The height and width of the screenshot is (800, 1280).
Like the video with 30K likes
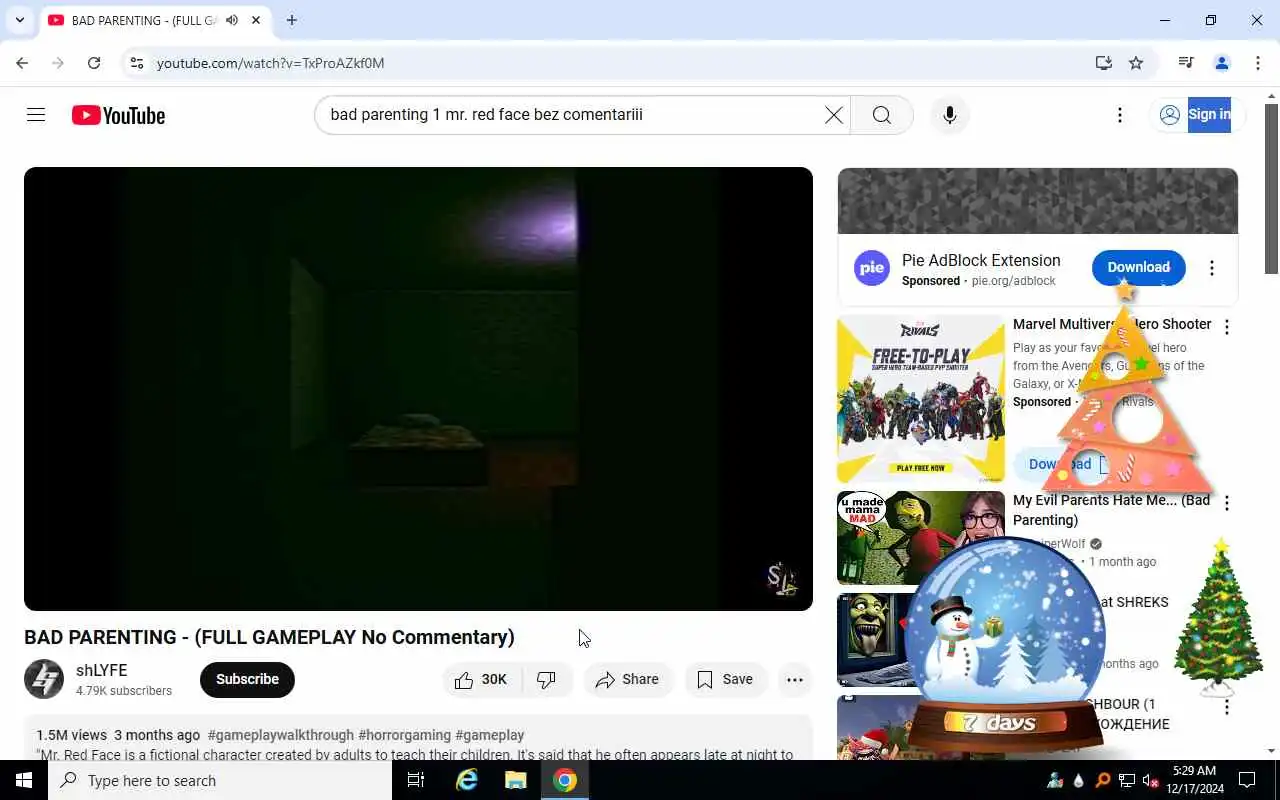[x=481, y=680]
